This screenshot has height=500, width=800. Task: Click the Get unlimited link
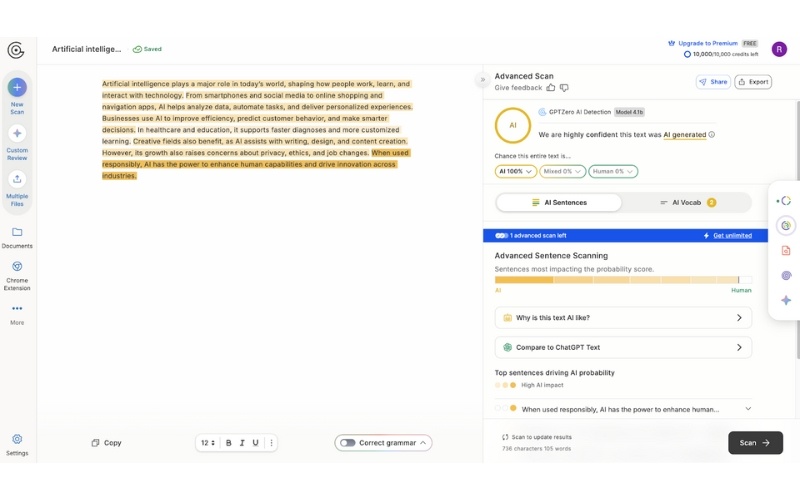(732, 235)
